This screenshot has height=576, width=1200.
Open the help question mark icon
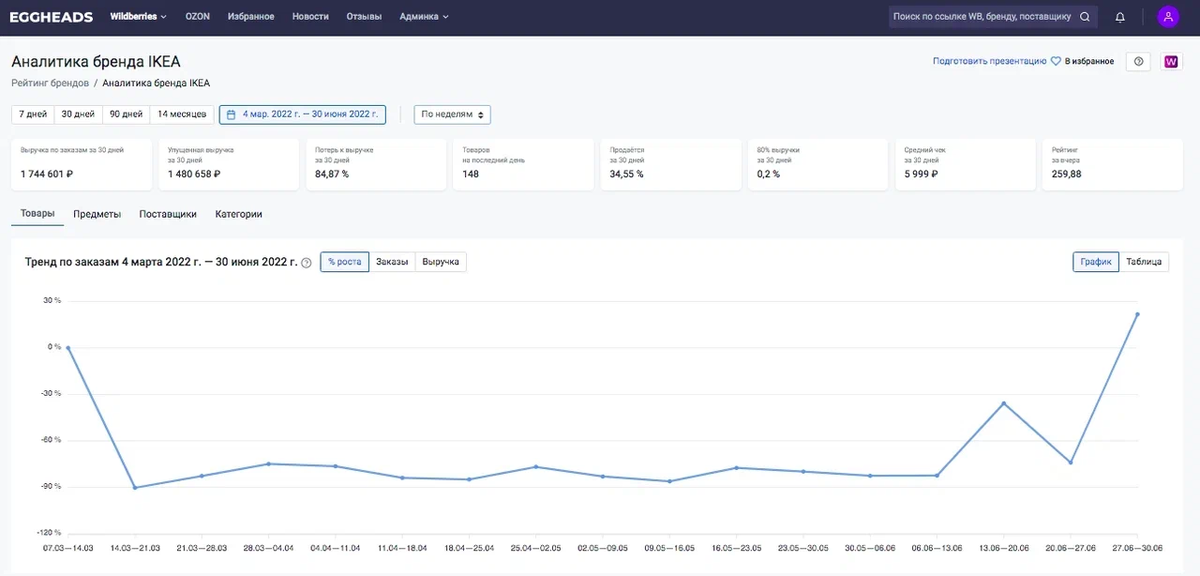pyautogui.click(x=1138, y=61)
